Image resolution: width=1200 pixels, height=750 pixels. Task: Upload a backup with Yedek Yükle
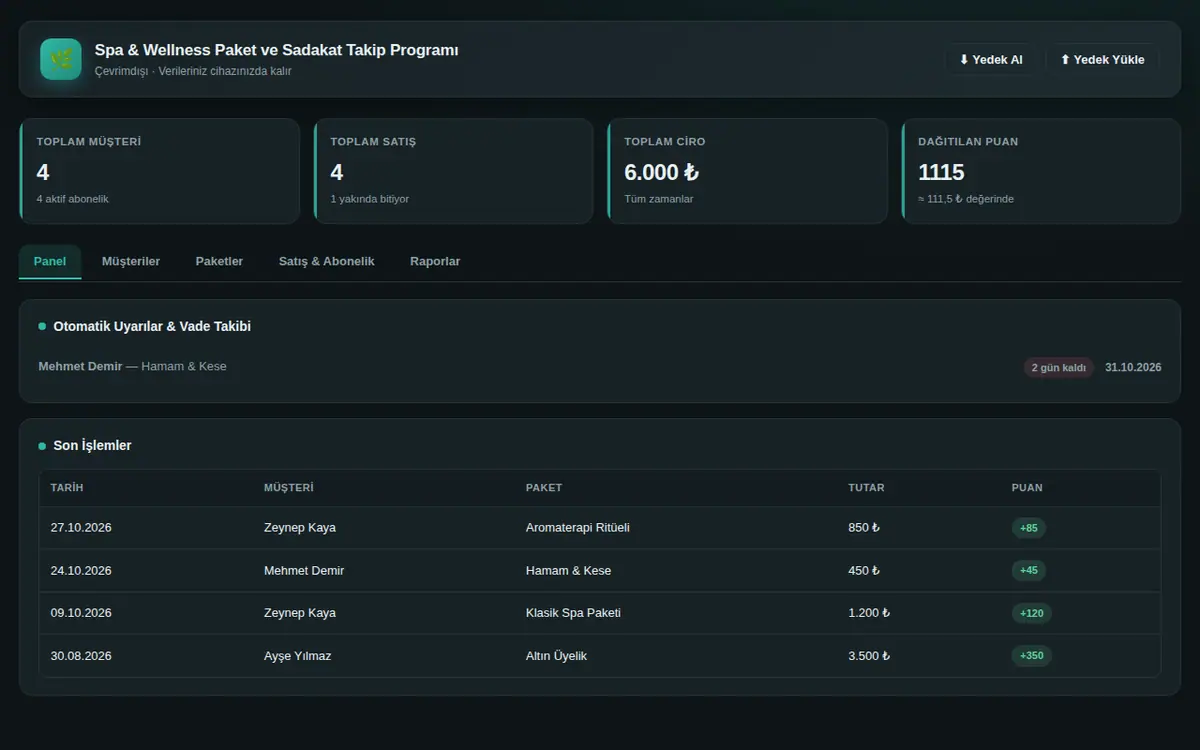click(1102, 60)
